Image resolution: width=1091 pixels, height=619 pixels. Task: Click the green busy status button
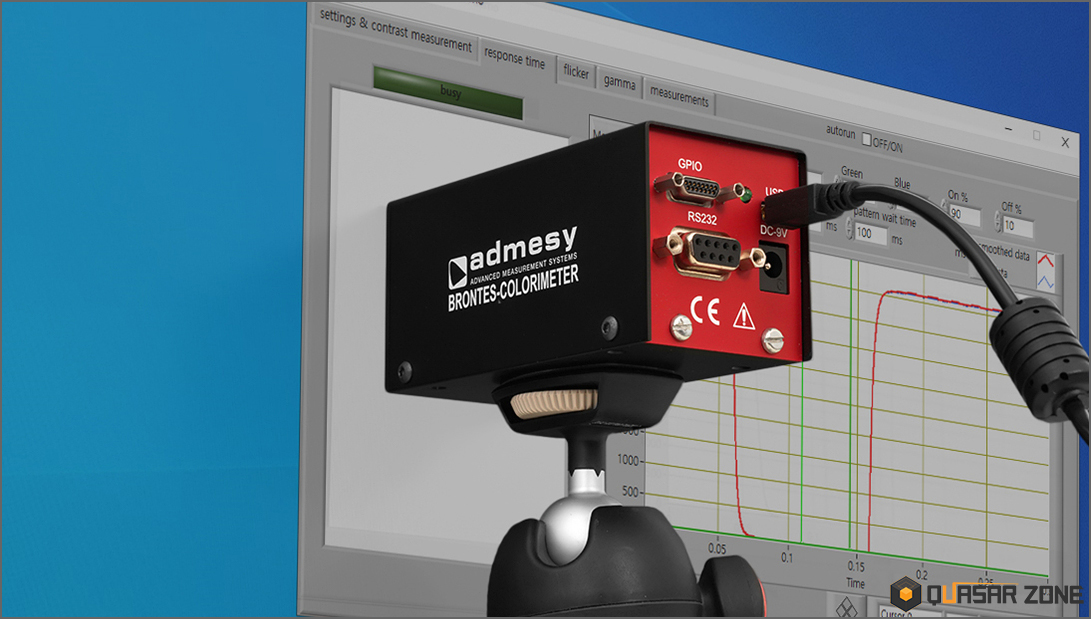pos(448,92)
